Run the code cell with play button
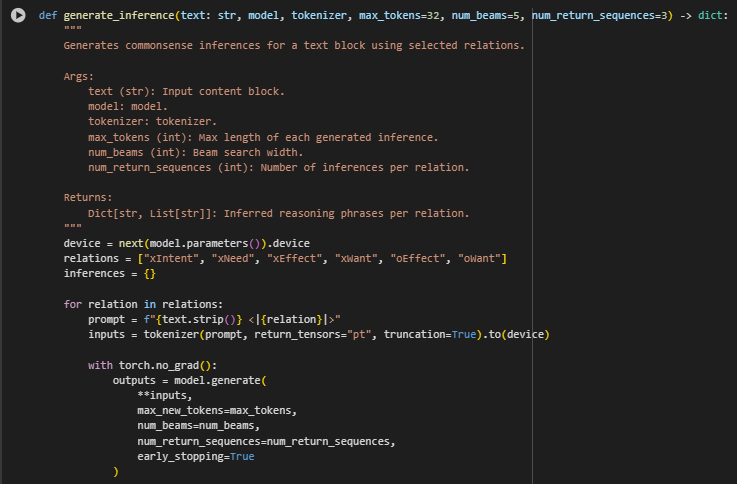The image size is (737, 484). 18,16
